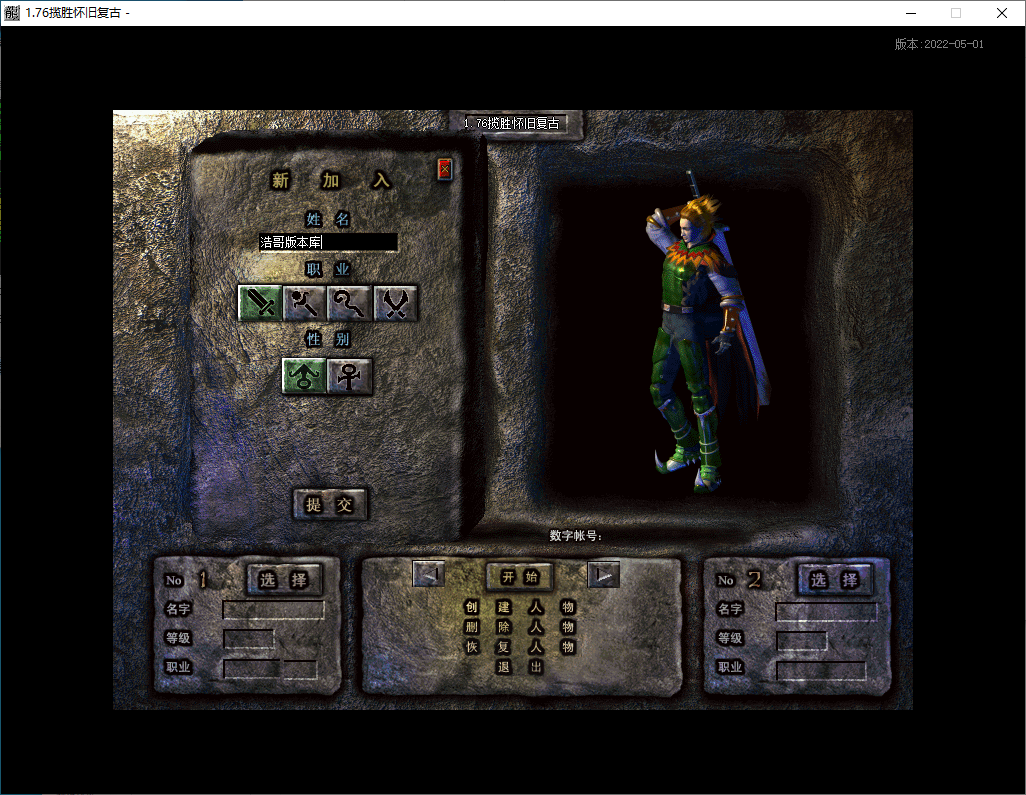The width and height of the screenshot is (1026, 795).
Task: Click the 选择 button for slot No 2
Action: click(x=835, y=579)
